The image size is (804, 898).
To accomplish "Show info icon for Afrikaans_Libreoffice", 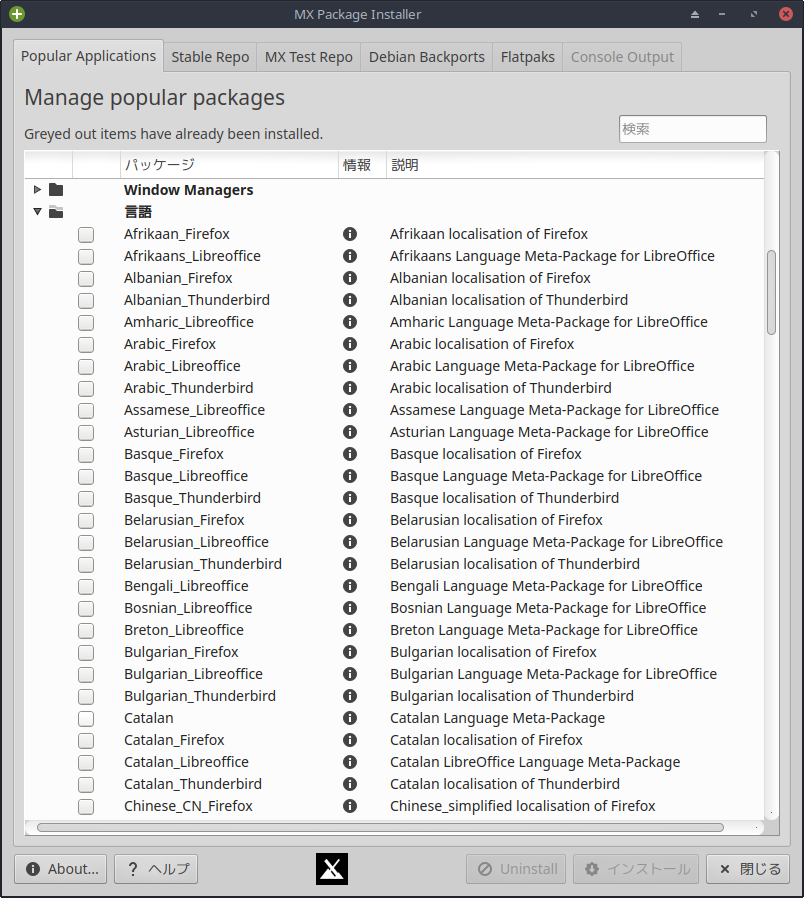I will tap(350, 256).
